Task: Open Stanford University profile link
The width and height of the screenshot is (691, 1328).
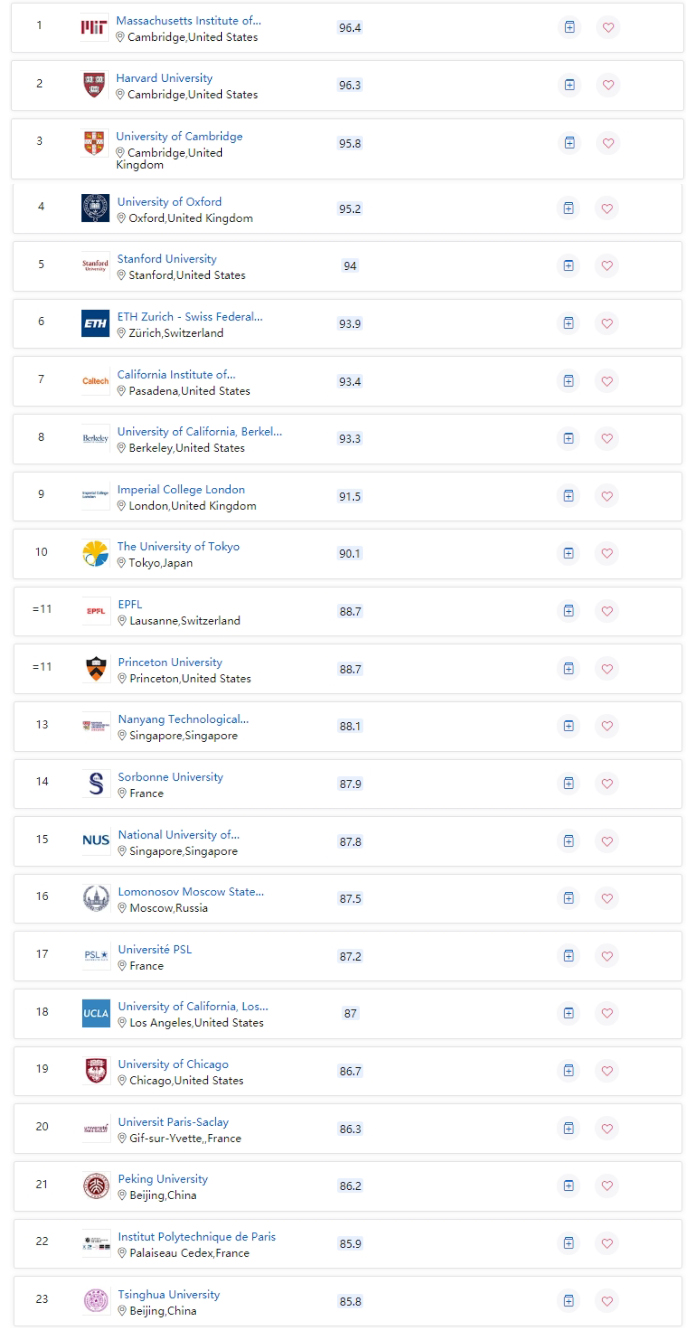Action: coord(167,259)
